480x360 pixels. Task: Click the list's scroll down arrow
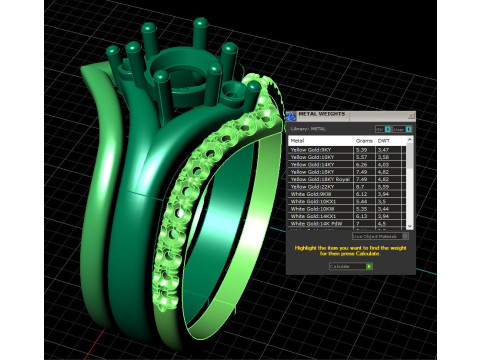point(410,226)
